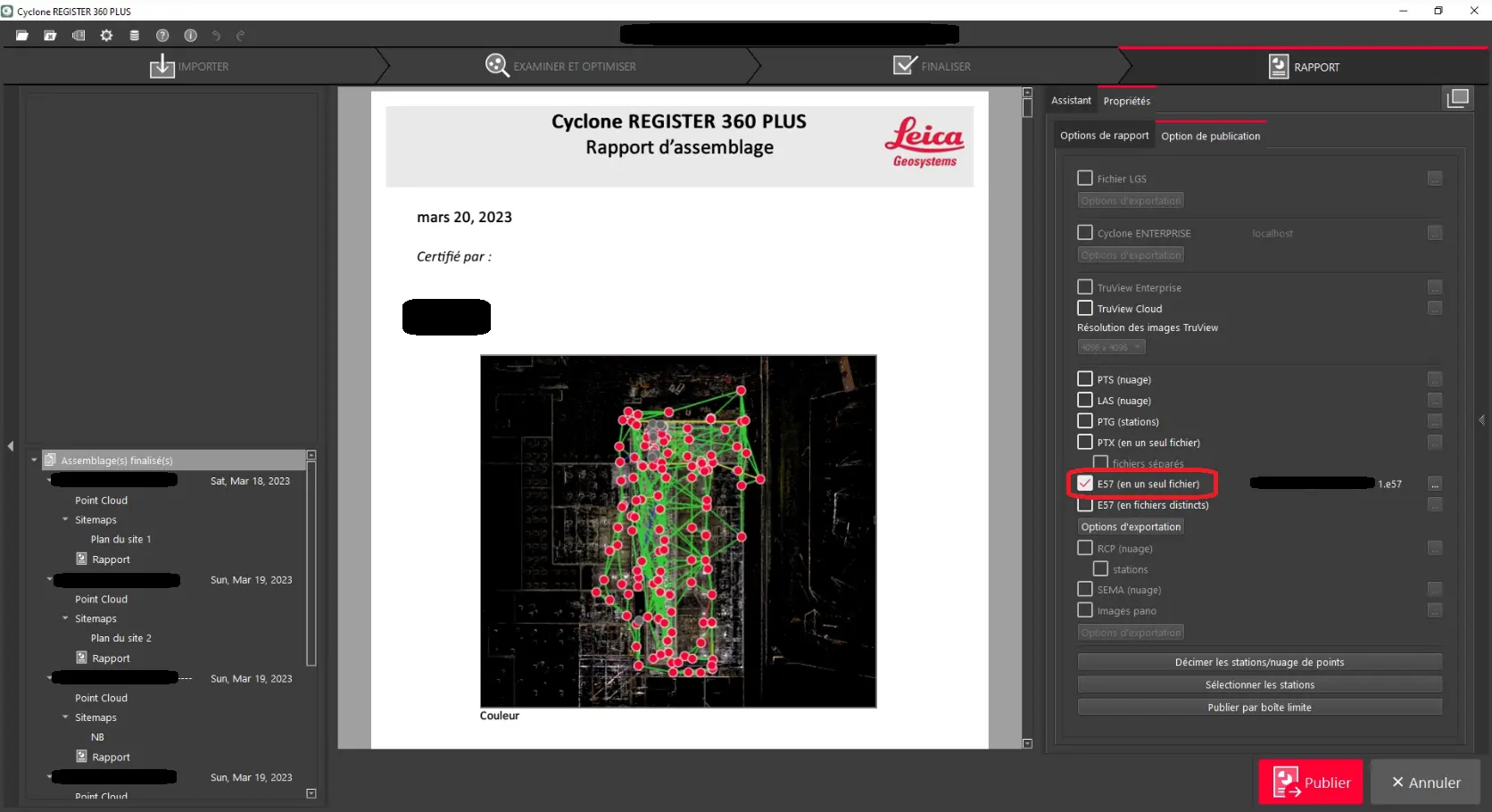Collapse the left panel with the arrow
The height and width of the screenshot is (812, 1492).
point(11,445)
